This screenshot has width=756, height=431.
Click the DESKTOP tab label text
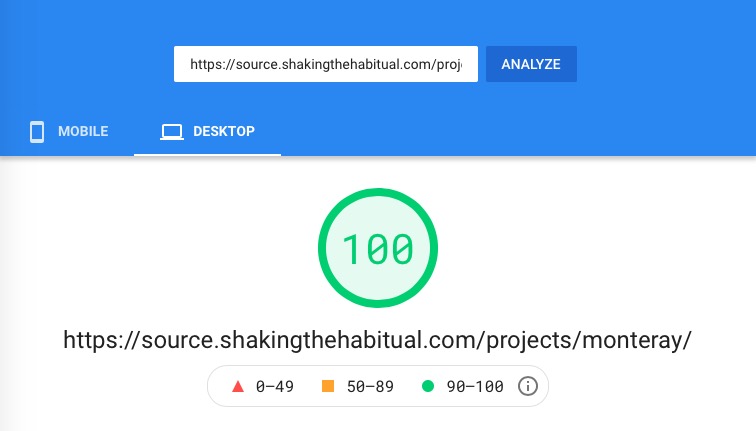[224, 131]
